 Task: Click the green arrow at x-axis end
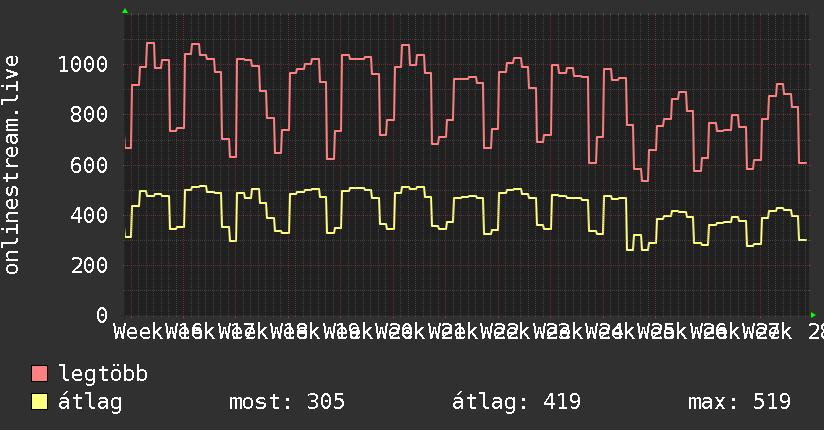(813, 315)
